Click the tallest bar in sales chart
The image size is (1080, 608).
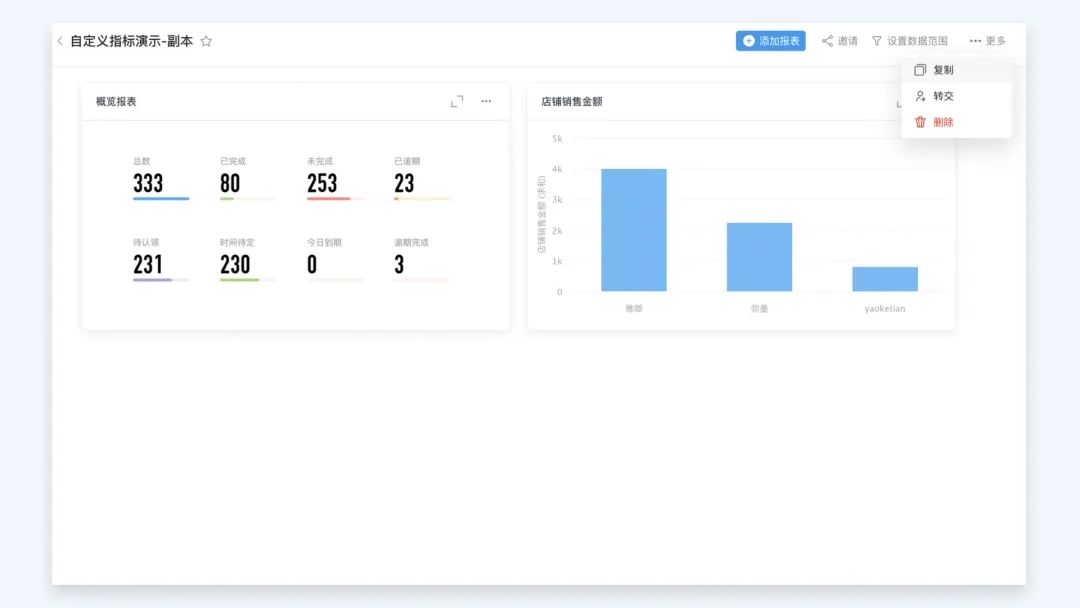coord(634,230)
